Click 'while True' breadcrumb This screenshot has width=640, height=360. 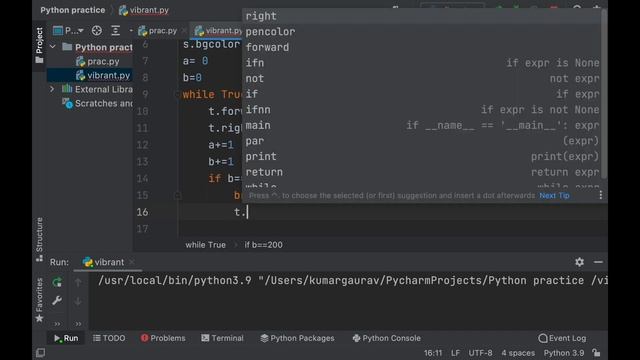pos(205,245)
